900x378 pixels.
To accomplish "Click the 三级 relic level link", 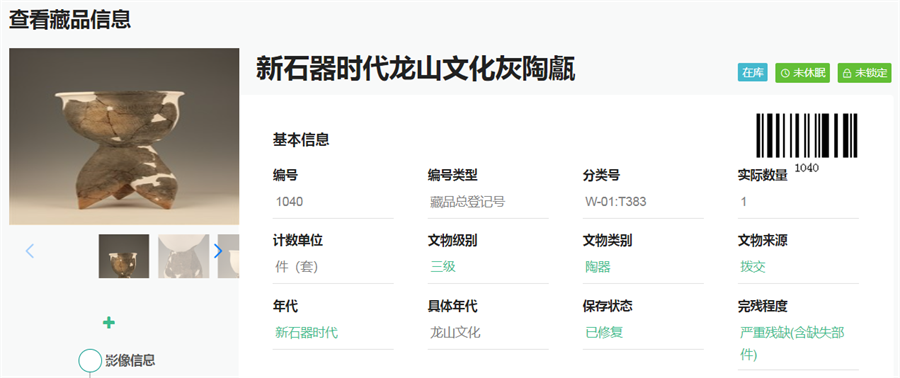I will coord(443,267).
